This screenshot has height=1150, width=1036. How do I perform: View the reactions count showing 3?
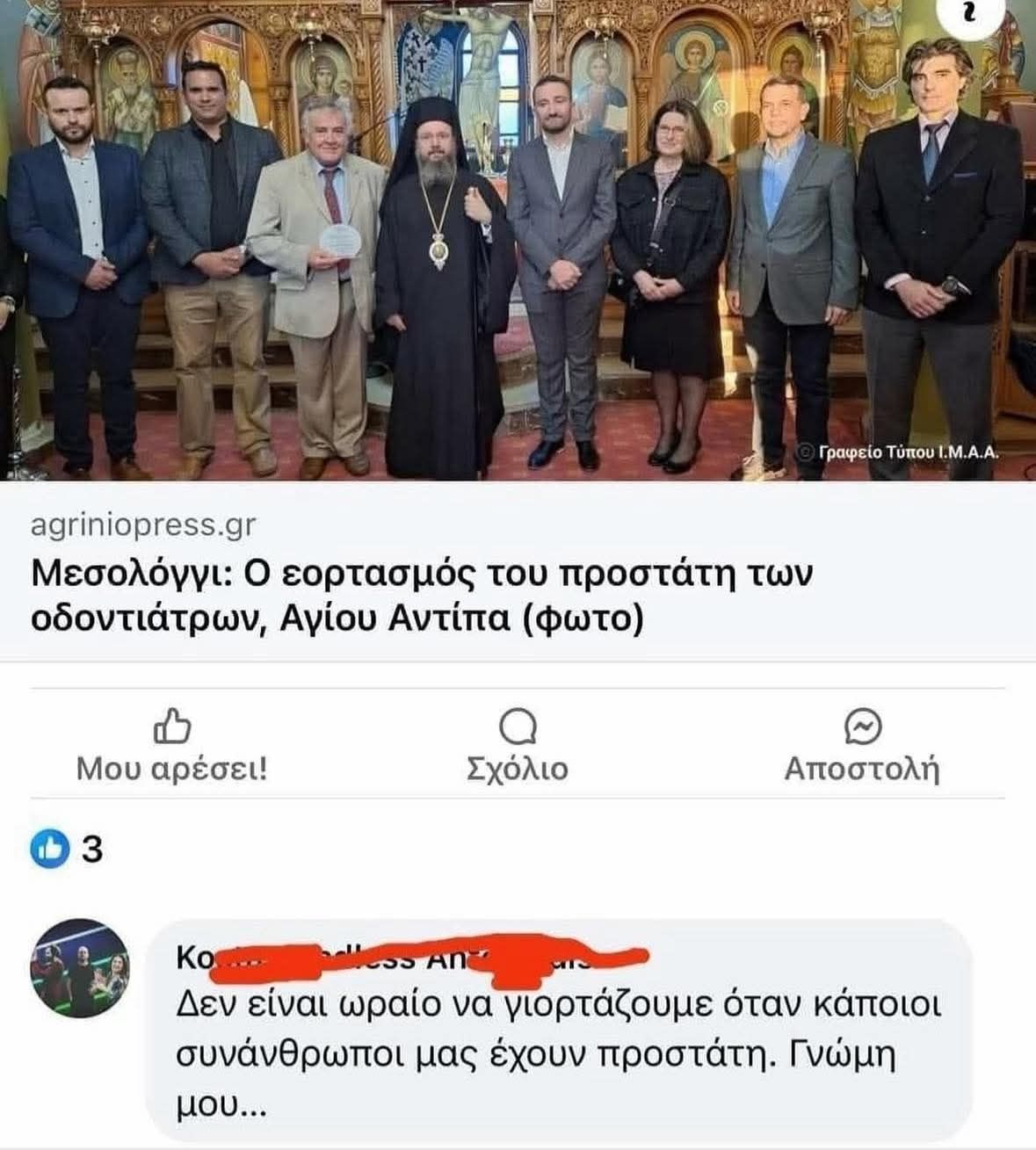(92, 850)
